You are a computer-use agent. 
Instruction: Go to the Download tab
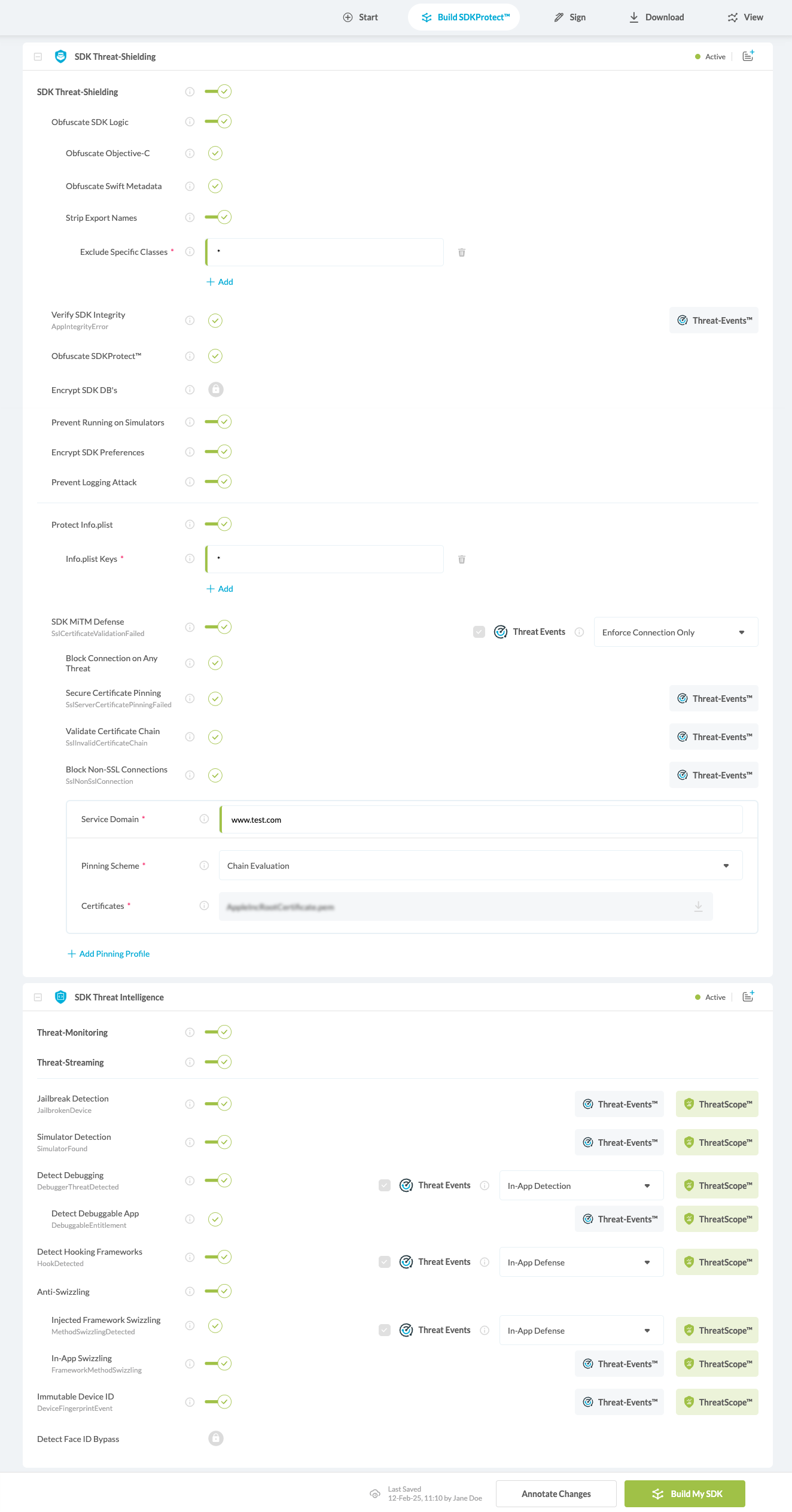click(x=656, y=17)
